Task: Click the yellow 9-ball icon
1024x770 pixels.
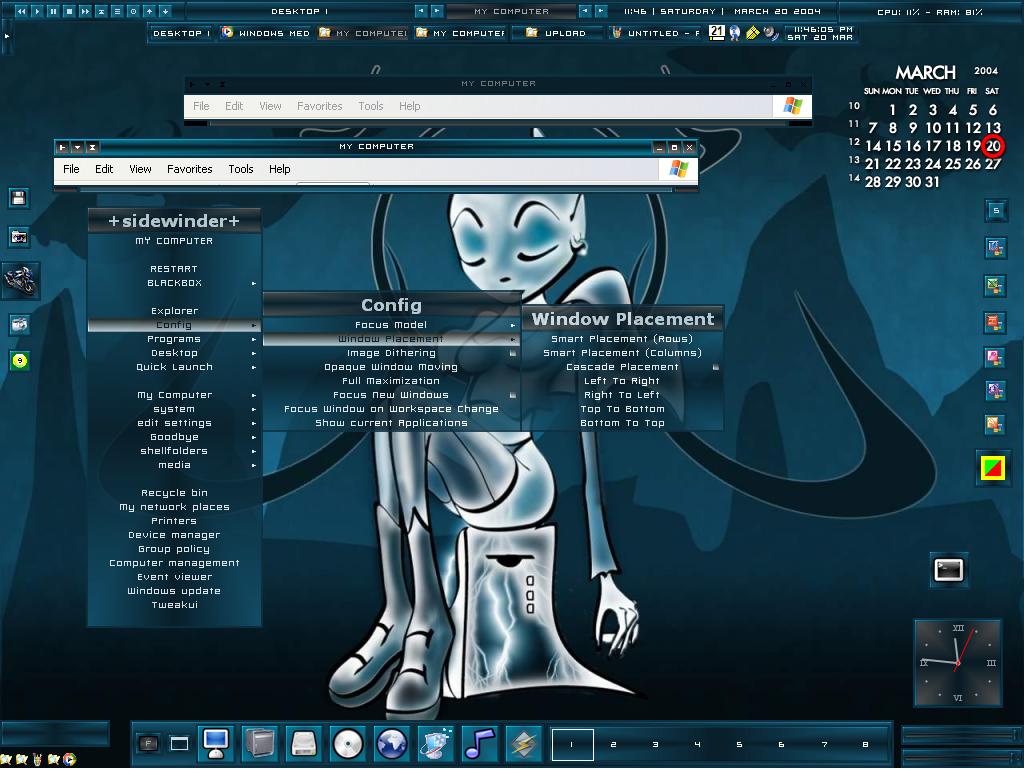Action: pos(20,361)
